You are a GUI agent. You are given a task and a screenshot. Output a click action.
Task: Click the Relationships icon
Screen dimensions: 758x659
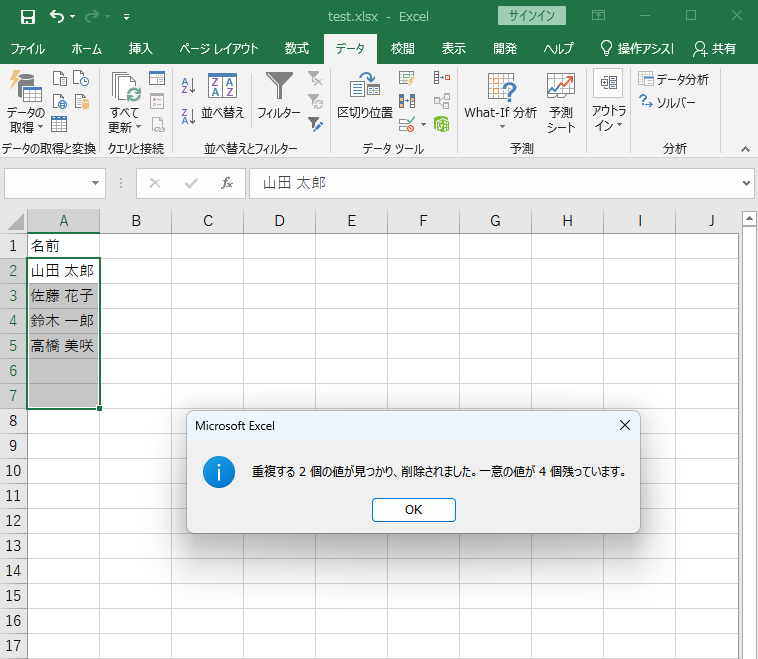[x=441, y=101]
